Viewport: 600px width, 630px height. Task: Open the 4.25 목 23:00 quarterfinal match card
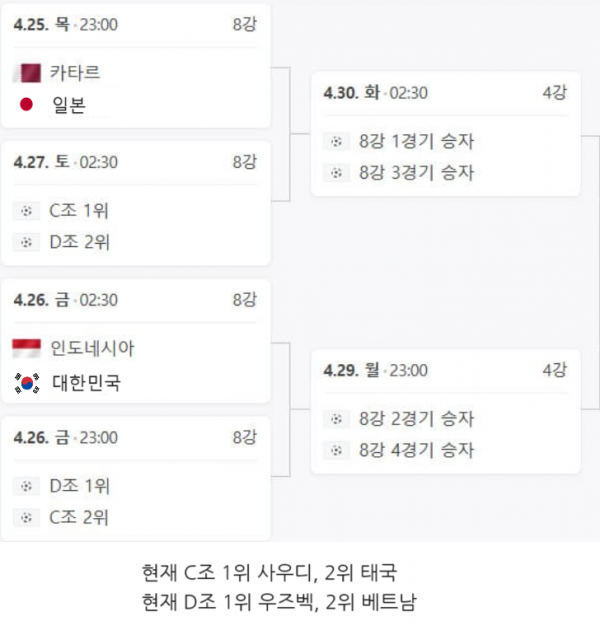[x=136, y=66]
